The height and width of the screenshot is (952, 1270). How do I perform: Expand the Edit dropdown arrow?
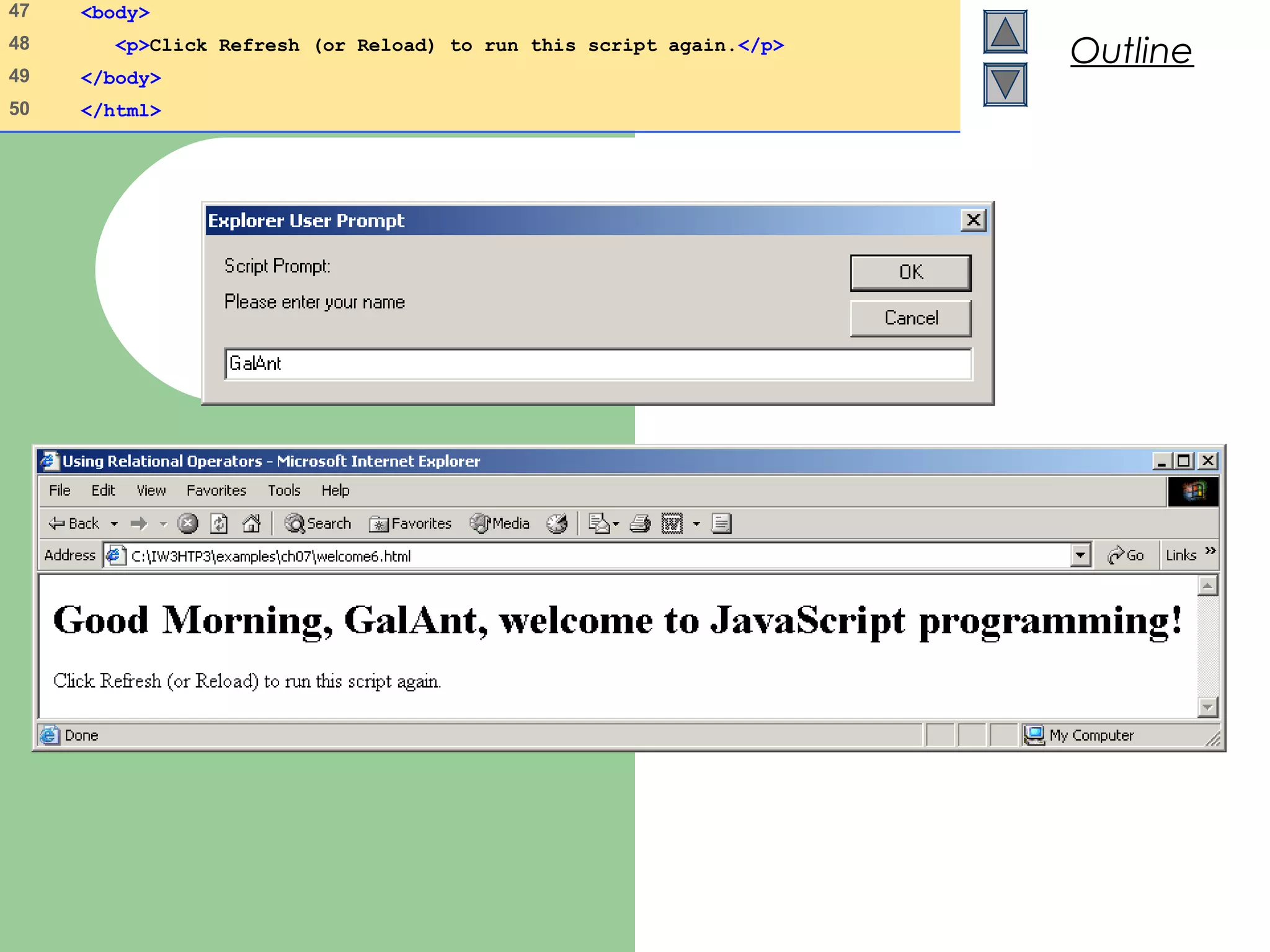[x=696, y=524]
